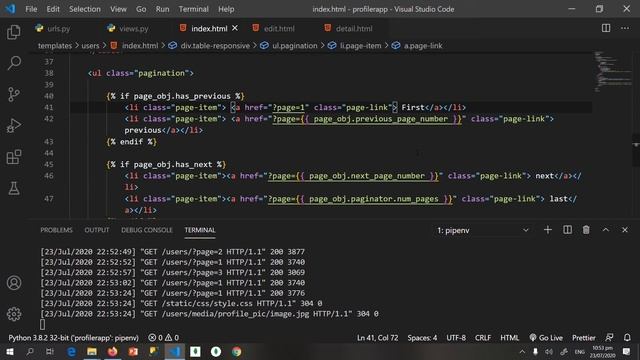Viewport: 640px width, 360px height.
Task: Open editor More Actions ellipsis
Action: [625, 28]
